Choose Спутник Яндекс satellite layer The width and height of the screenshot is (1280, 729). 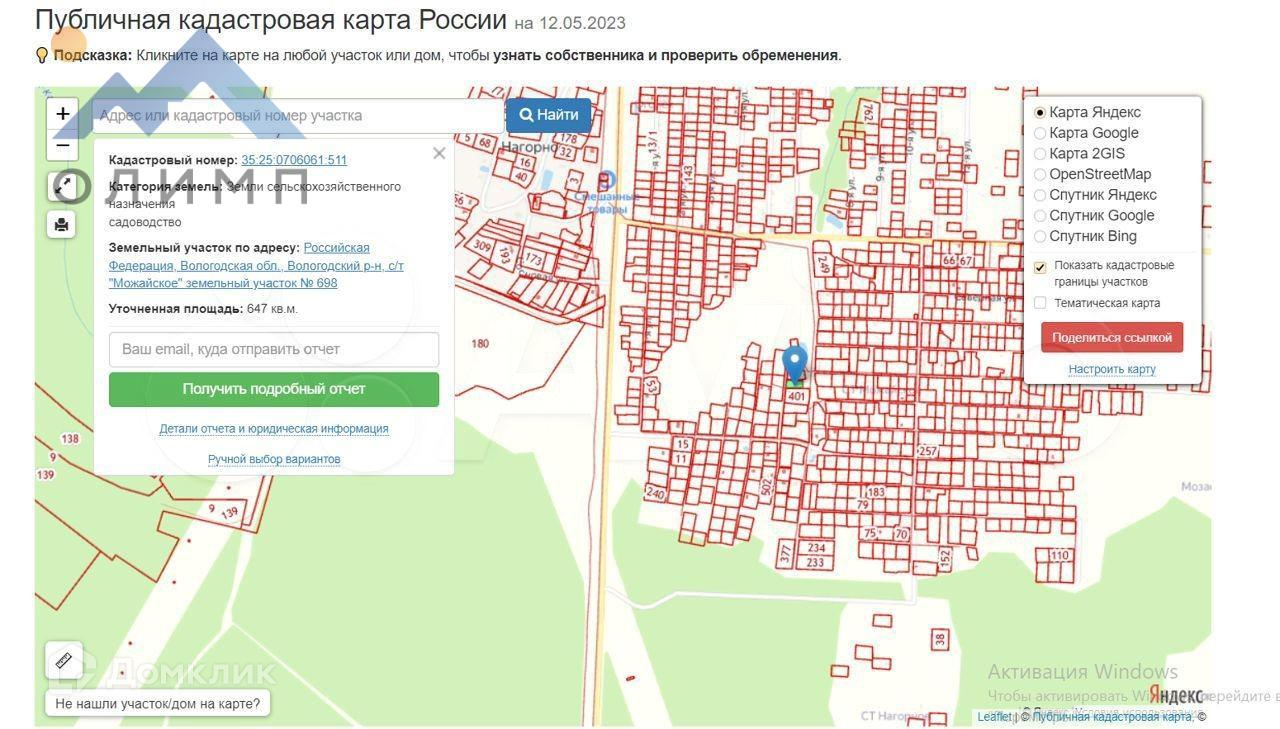click(1040, 195)
